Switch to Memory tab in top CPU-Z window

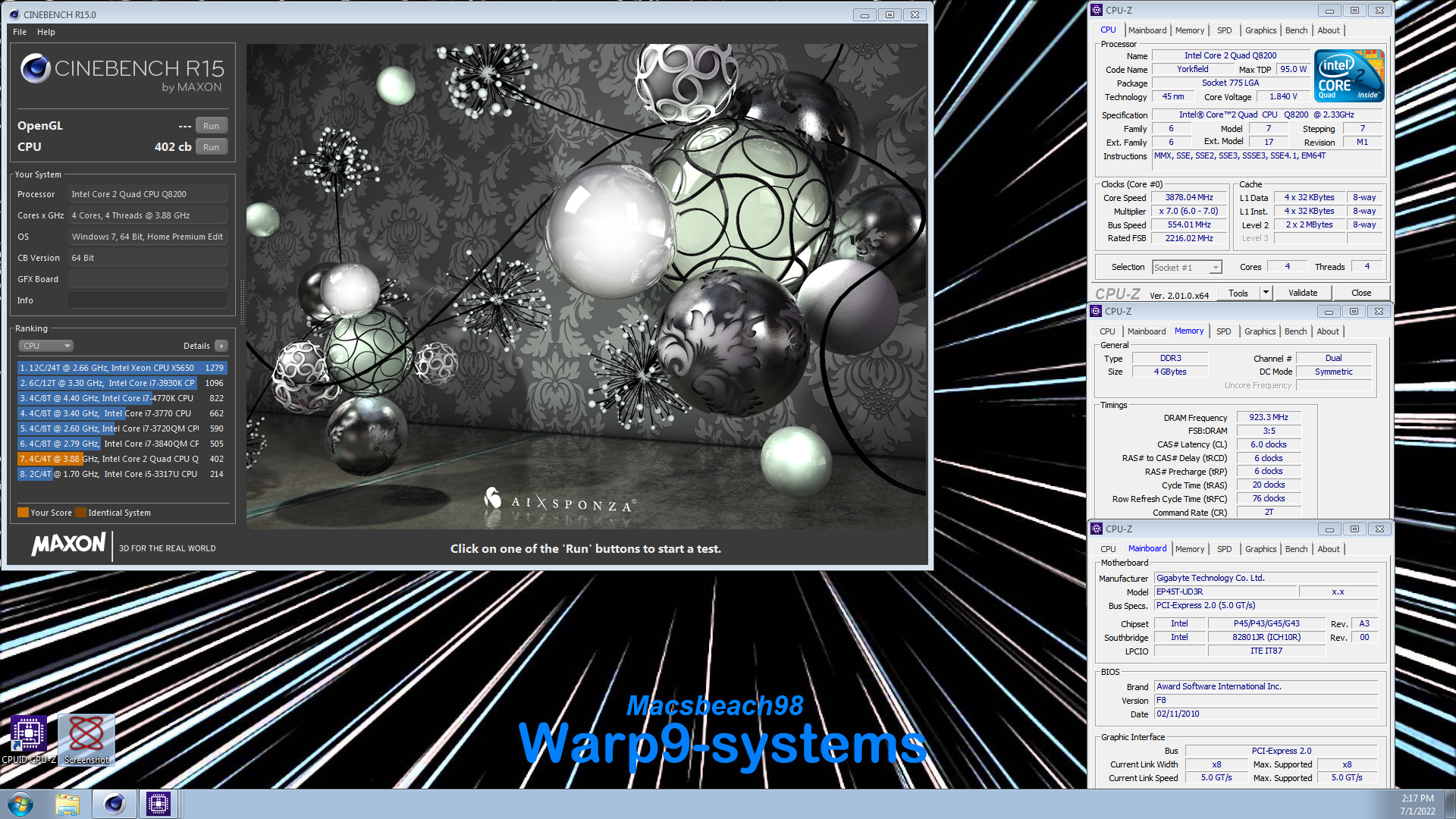click(1190, 30)
